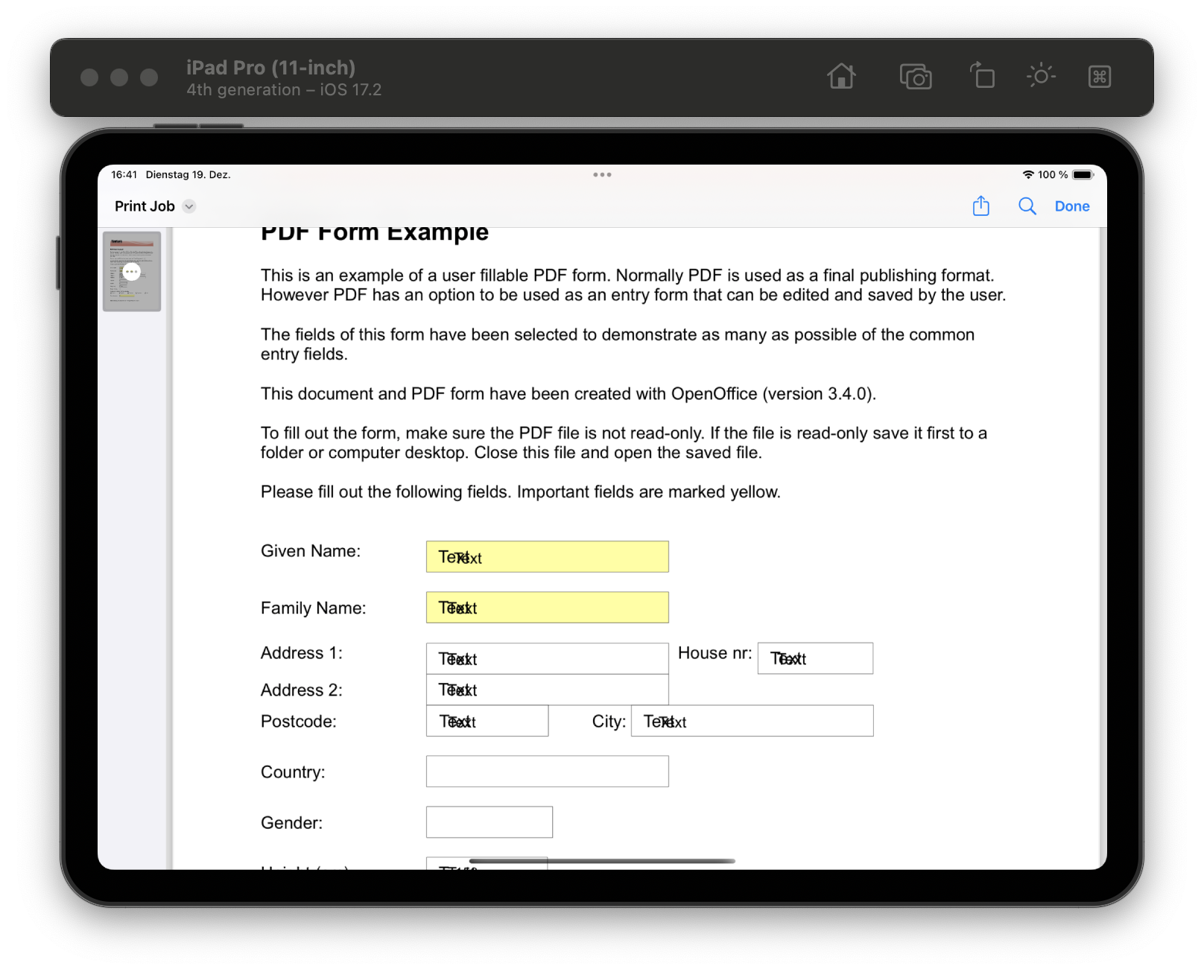Rotate the device using the rotate icon
Viewport: 1204px width, 980px height.
pos(982,76)
